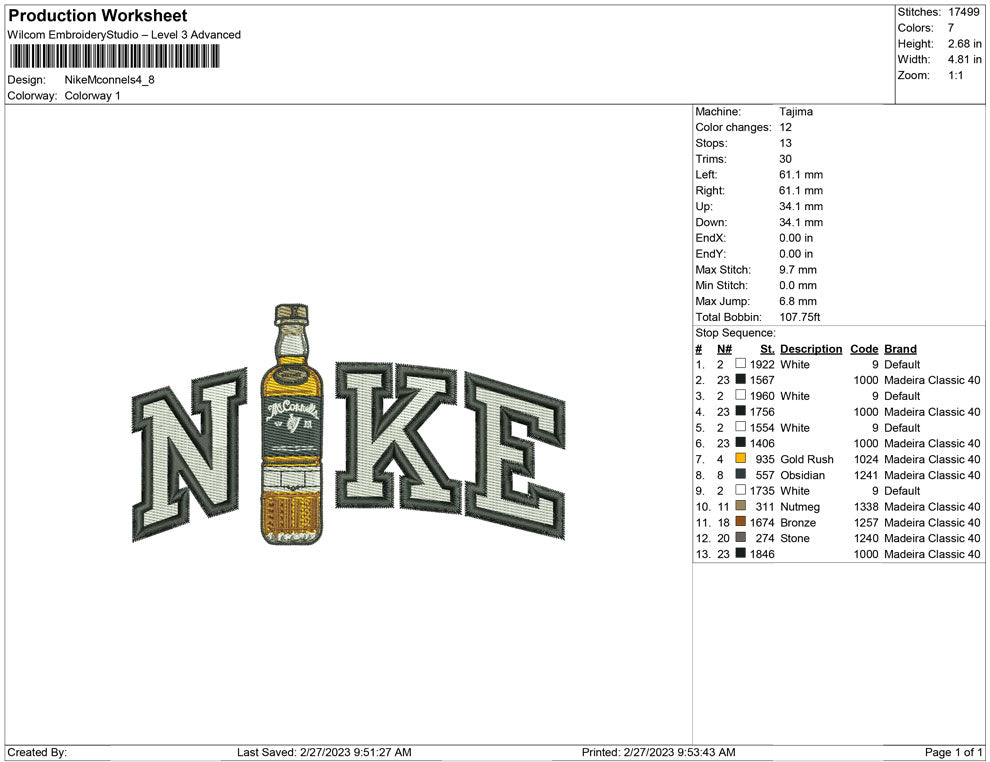The image size is (990, 762).
Task: Click the Up value '34.1 mm'
Action: (x=801, y=206)
